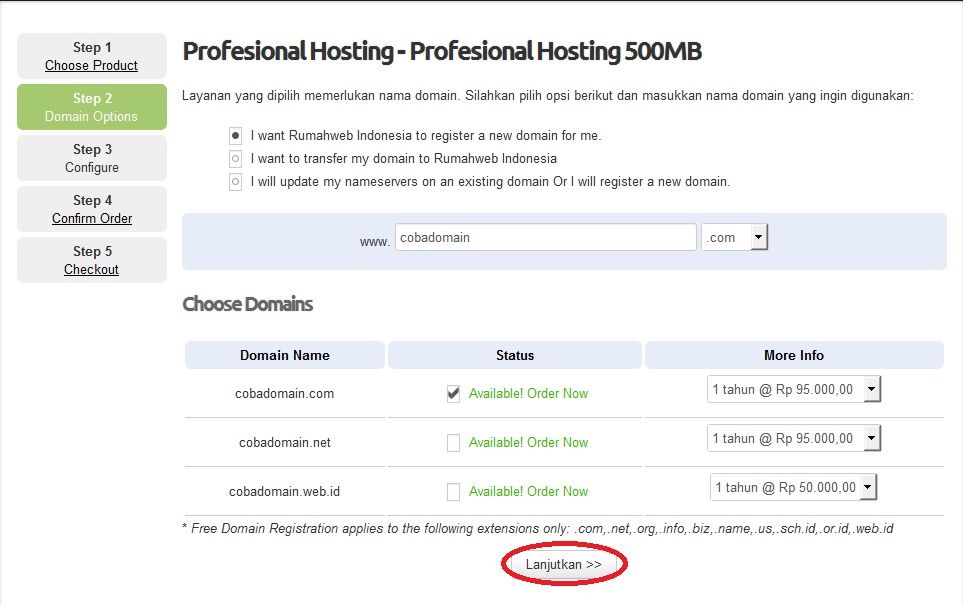This screenshot has height=605, width=963.
Task: Tick the cobadomain.net checkbox
Action: coord(453,443)
